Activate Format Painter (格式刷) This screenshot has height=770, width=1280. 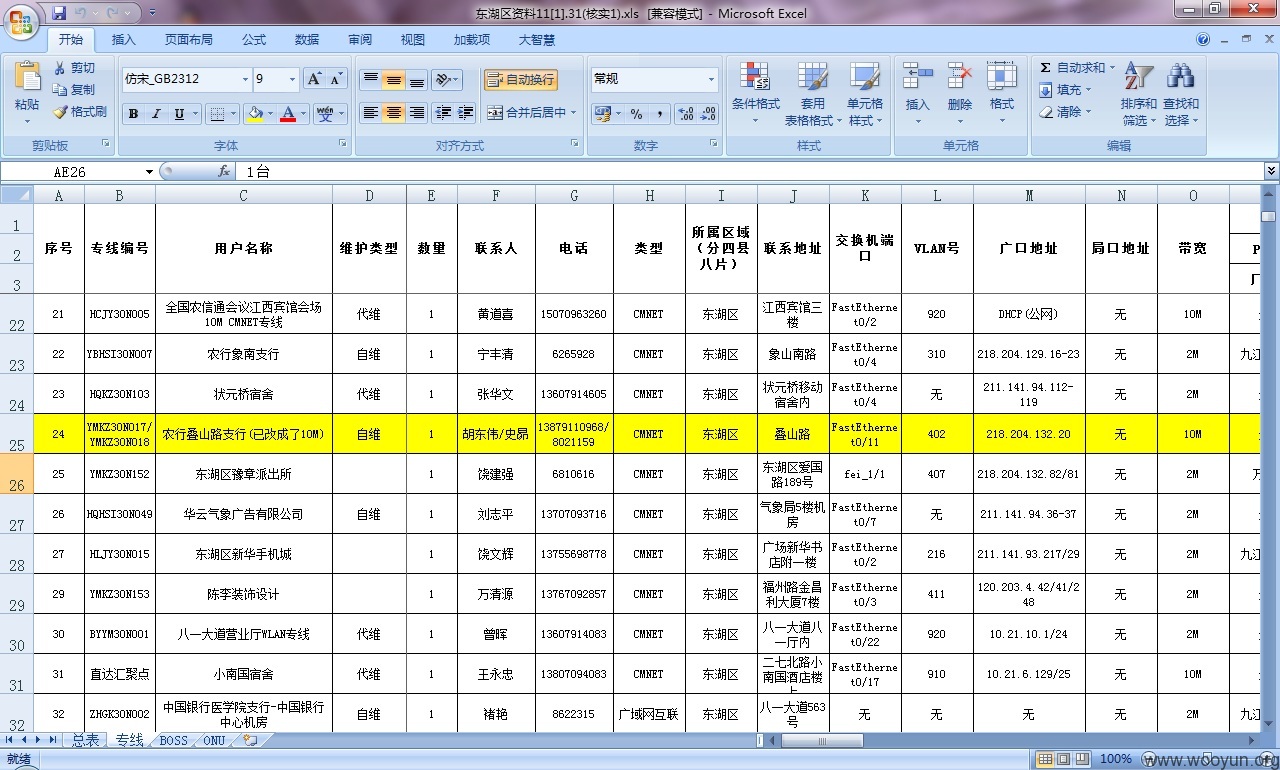(80, 112)
